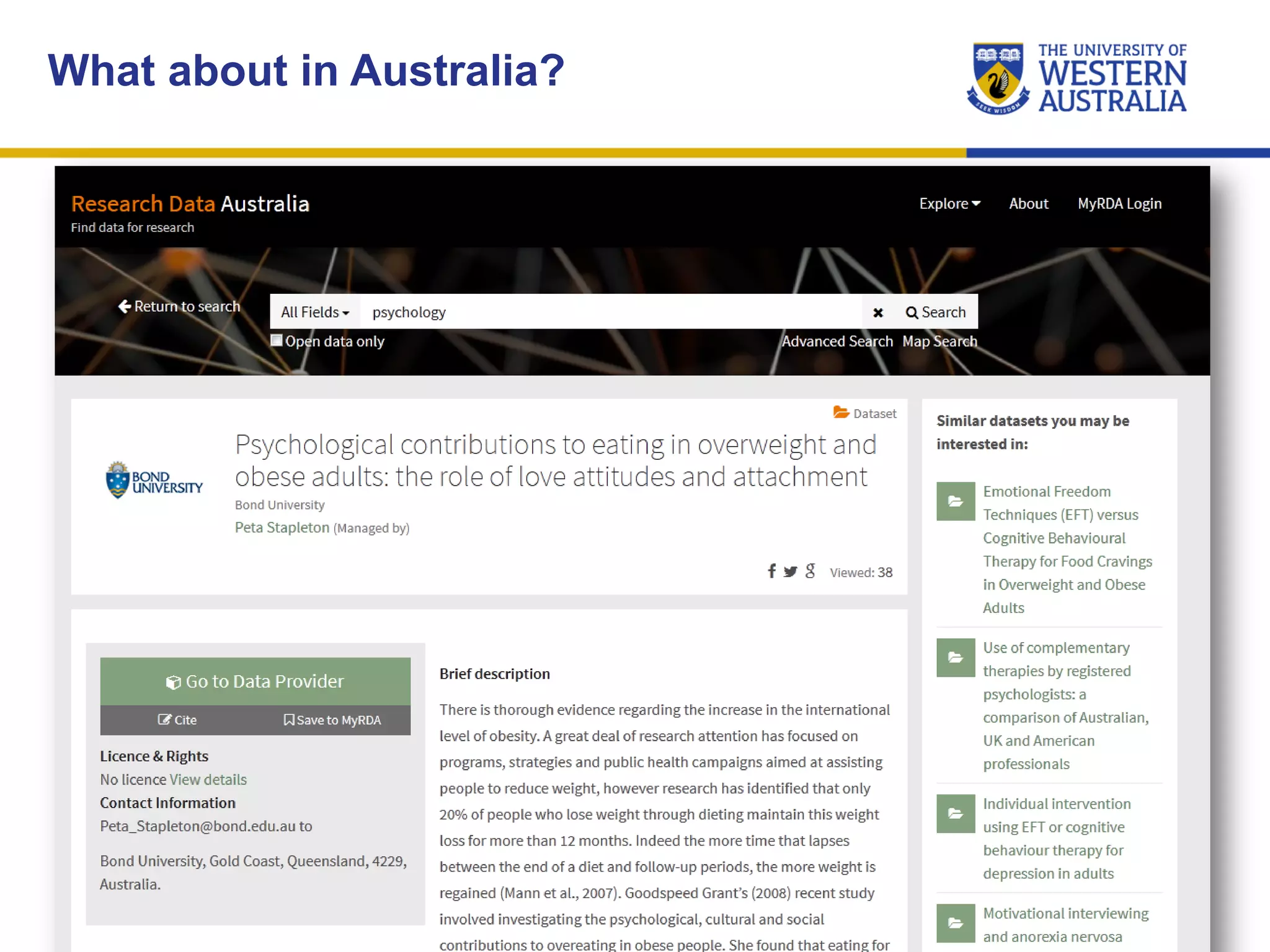Click the Licence & Rights heading
Viewport: 1270px width, 952px height.
tap(154, 756)
